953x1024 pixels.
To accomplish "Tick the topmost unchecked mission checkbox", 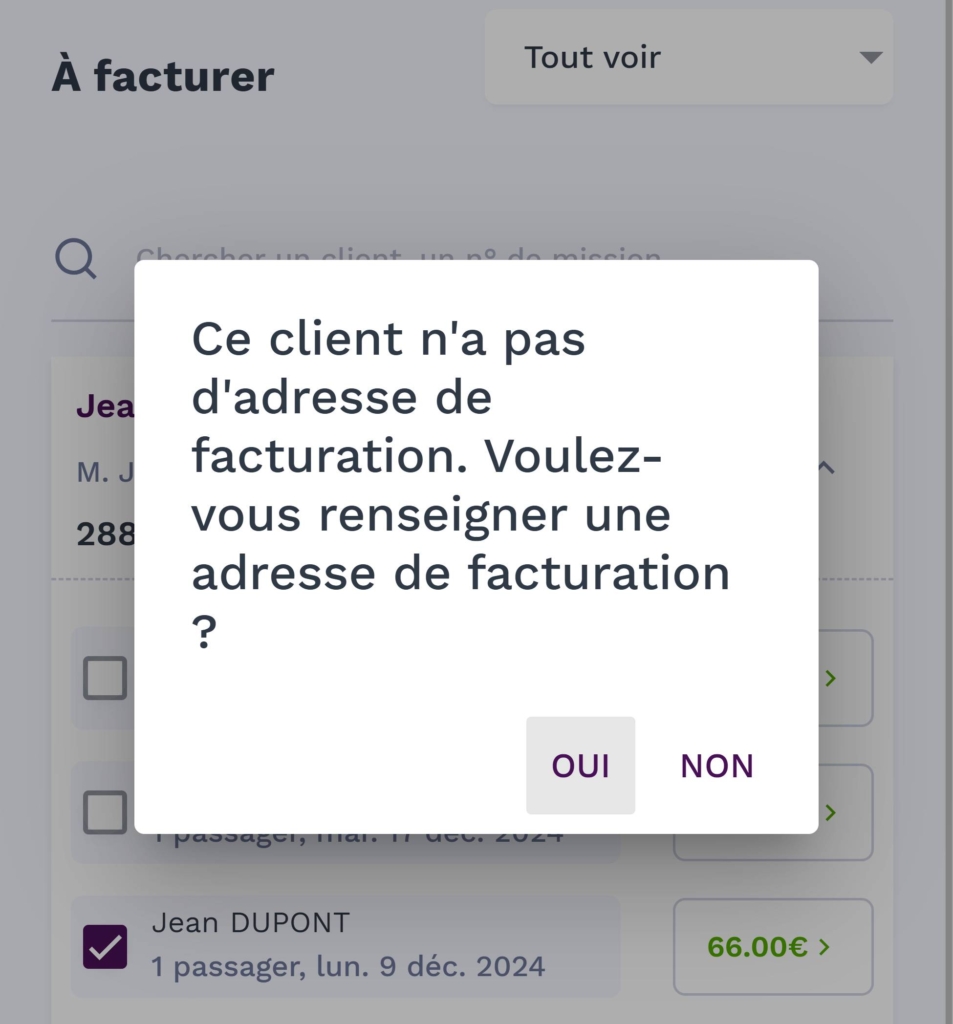I will click(105, 678).
